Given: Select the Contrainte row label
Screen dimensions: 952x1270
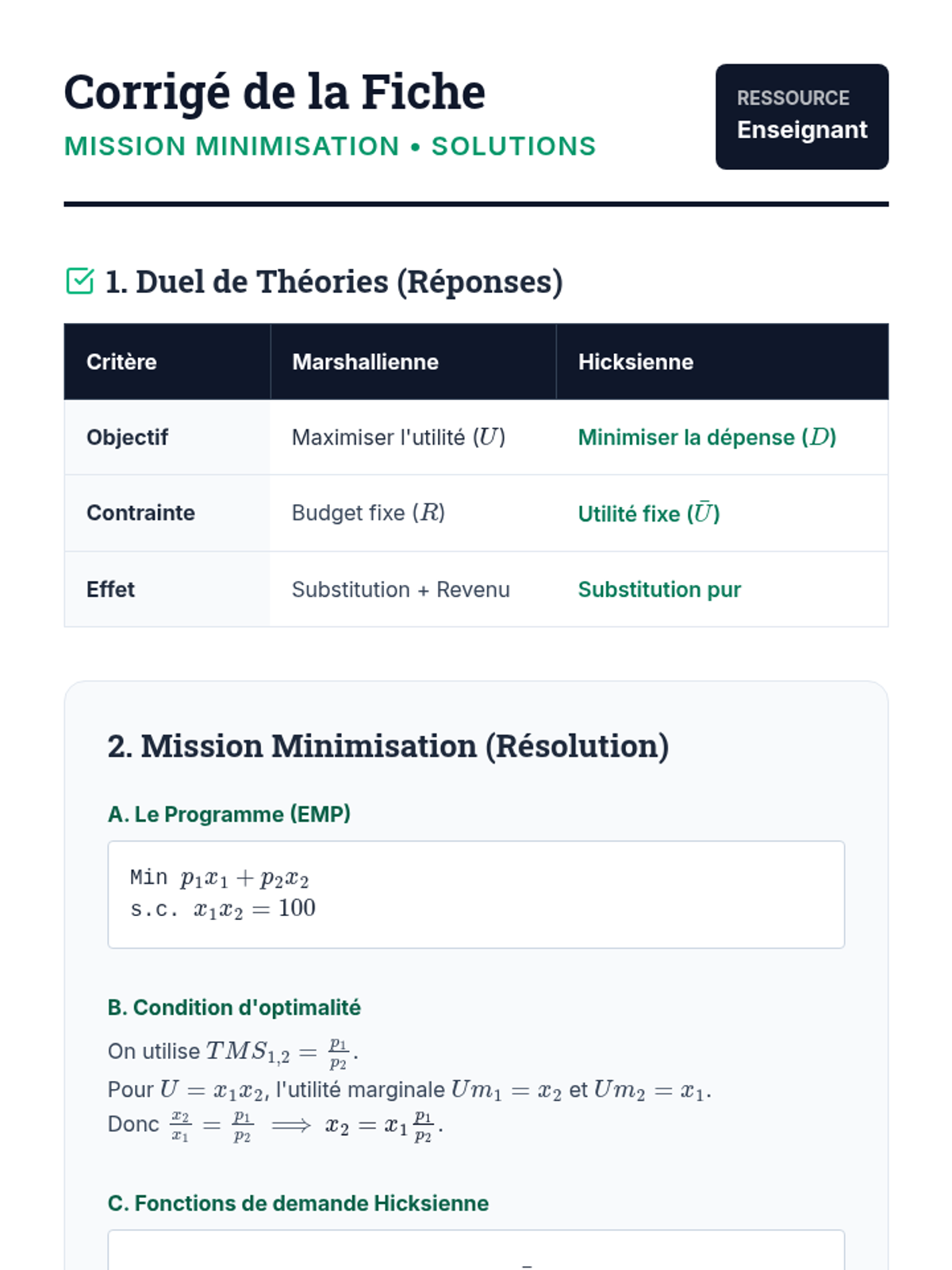Looking at the screenshot, I should tap(140, 513).
